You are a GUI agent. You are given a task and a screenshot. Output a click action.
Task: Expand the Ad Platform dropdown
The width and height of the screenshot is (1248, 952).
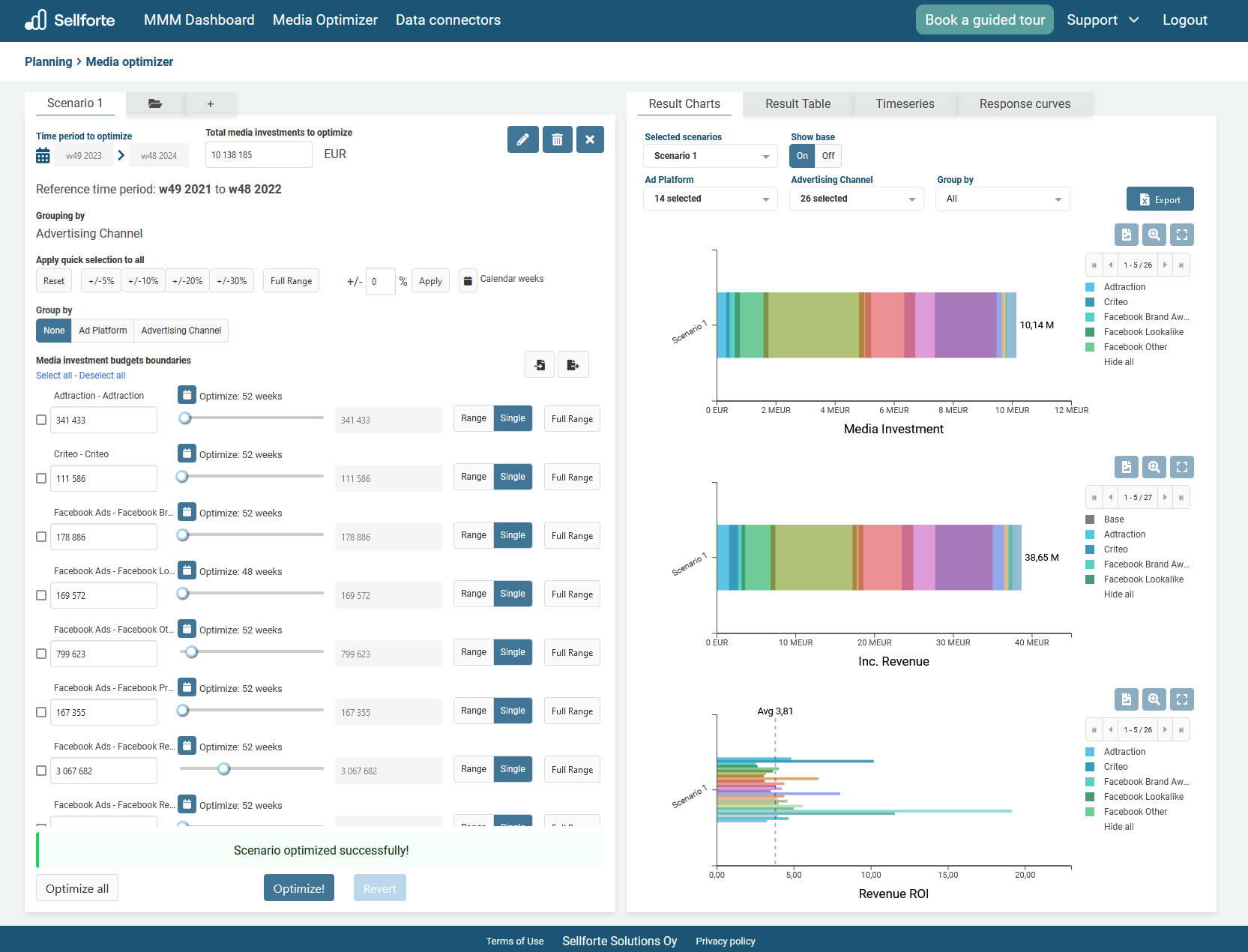[710, 199]
